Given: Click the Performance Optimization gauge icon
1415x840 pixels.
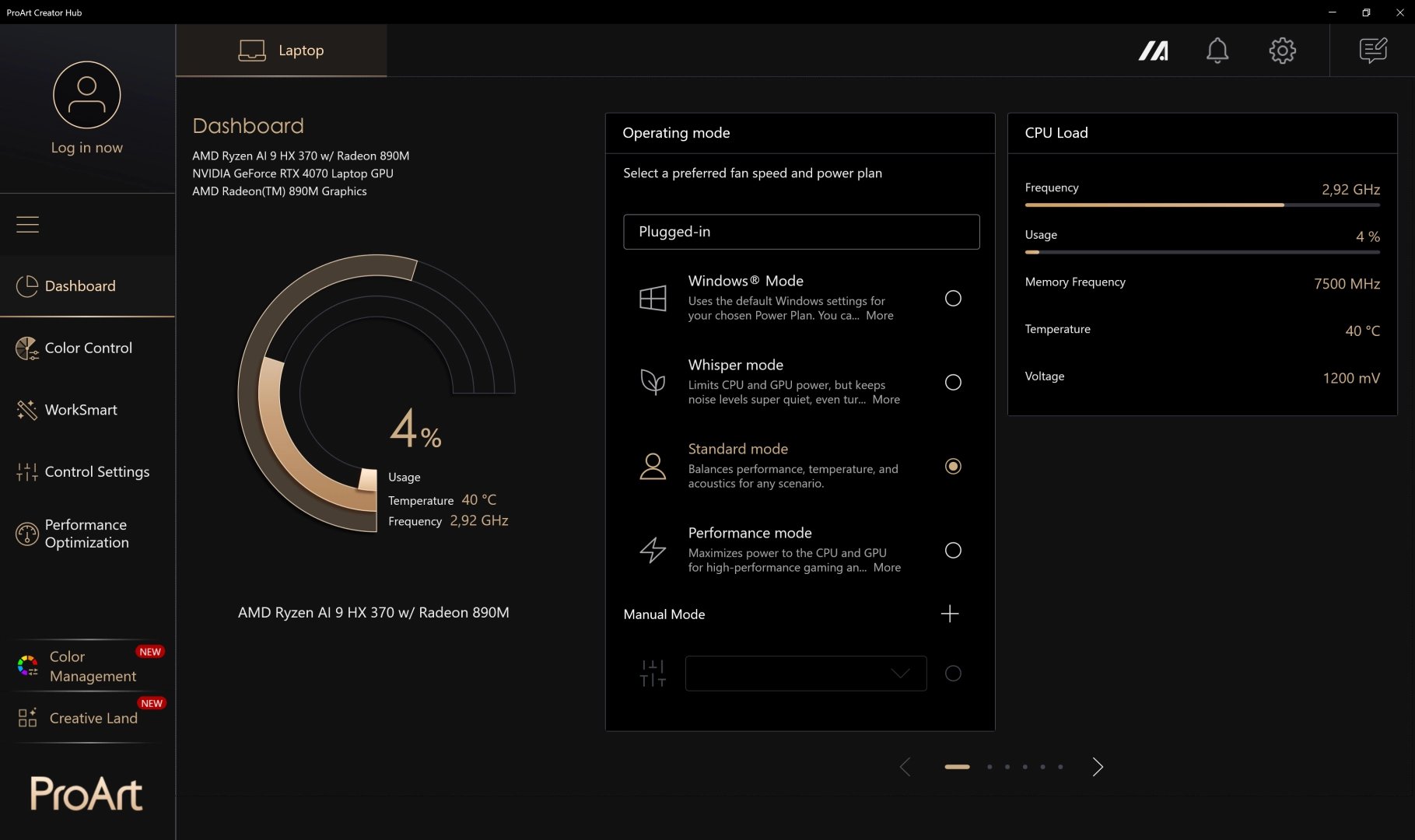Looking at the screenshot, I should pyautogui.click(x=27, y=534).
